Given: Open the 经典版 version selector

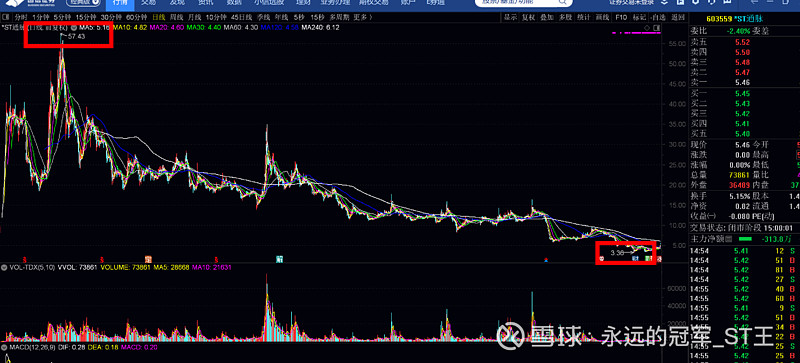Looking at the screenshot, I should [x=81, y=2].
